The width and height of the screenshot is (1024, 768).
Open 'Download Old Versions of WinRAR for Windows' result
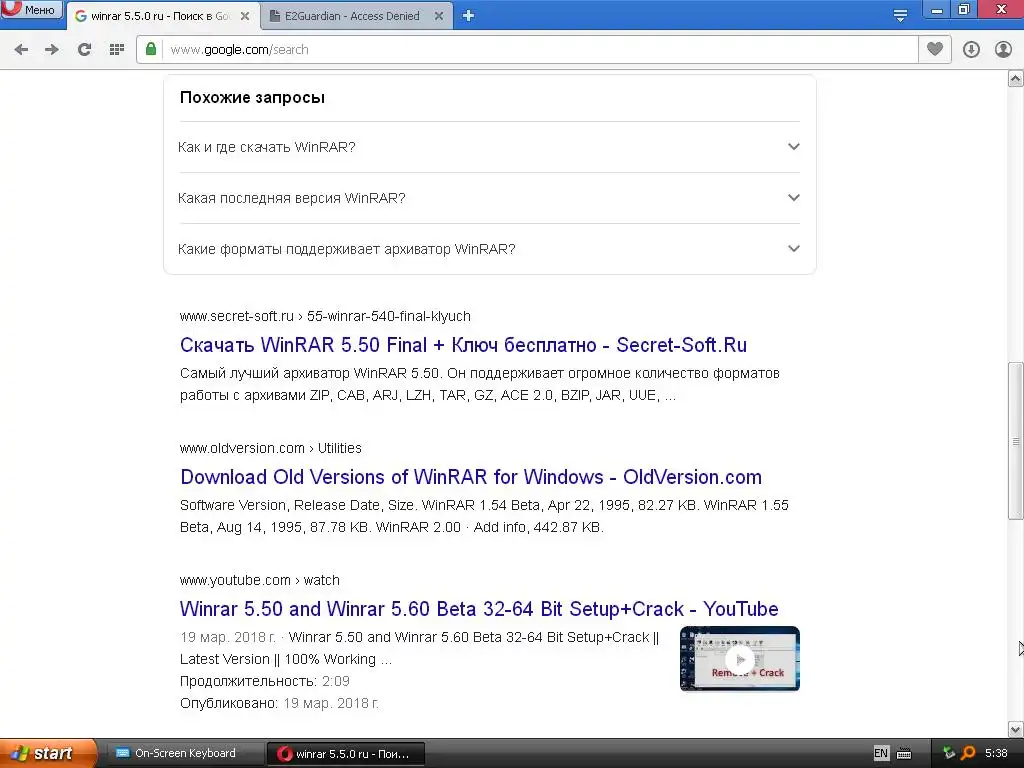[x=471, y=477]
